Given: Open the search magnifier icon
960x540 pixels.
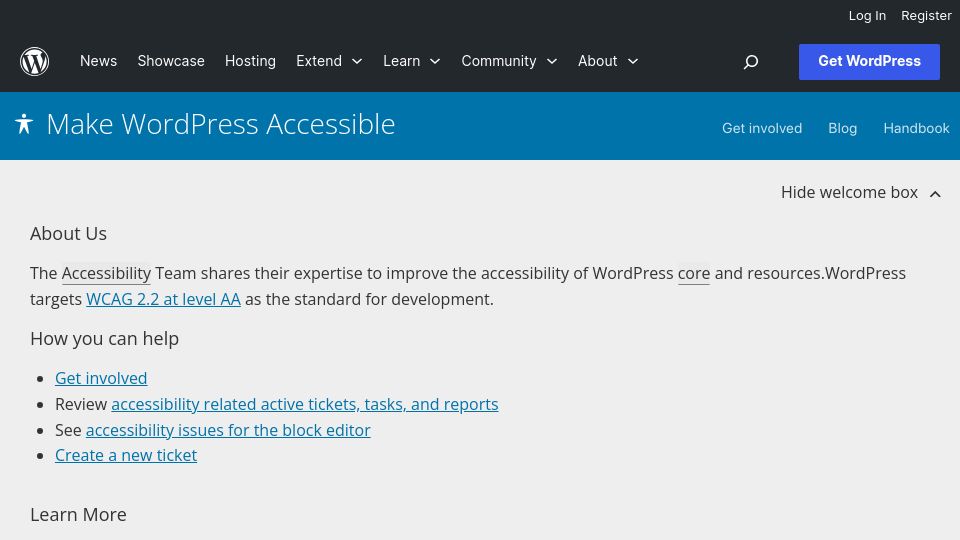Looking at the screenshot, I should pos(751,62).
